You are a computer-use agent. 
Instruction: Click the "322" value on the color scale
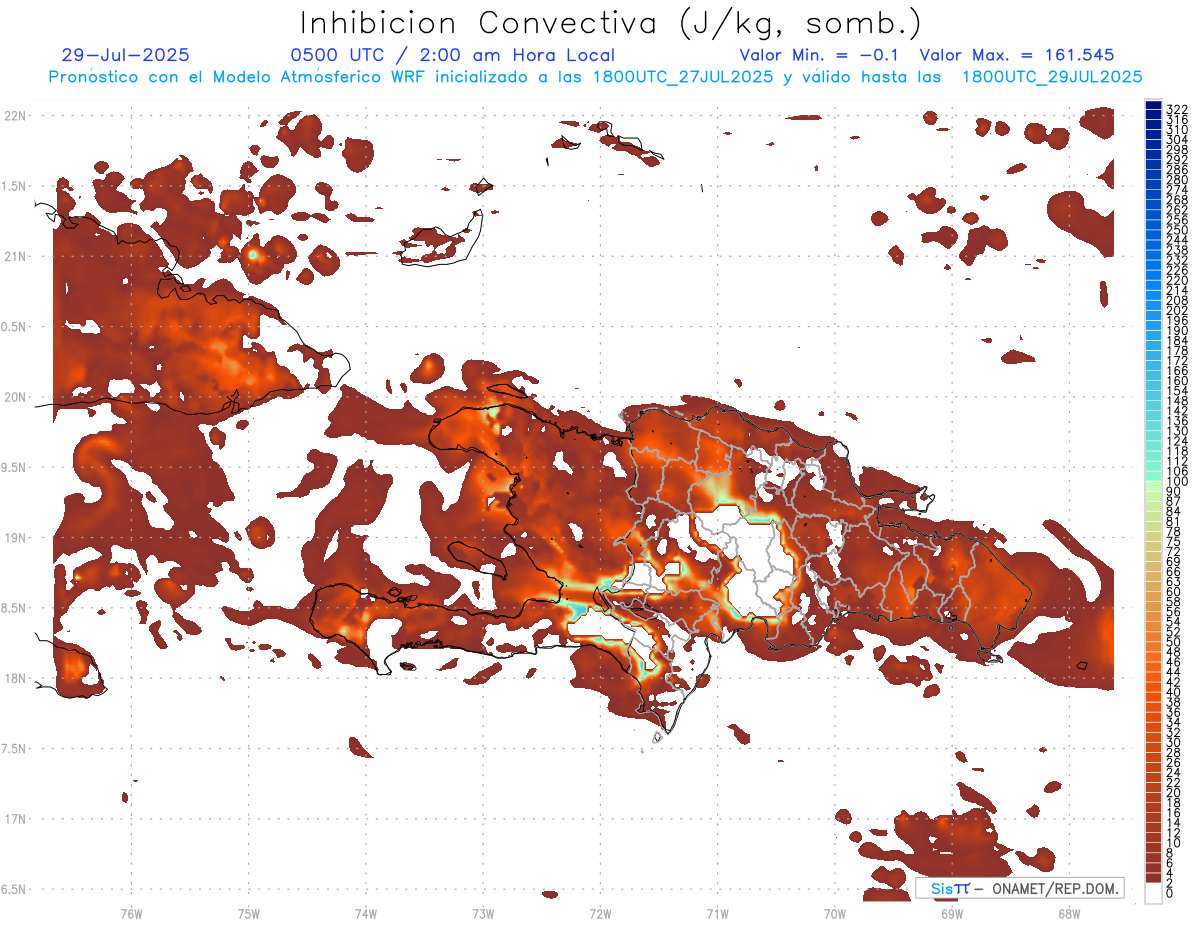1176,109
